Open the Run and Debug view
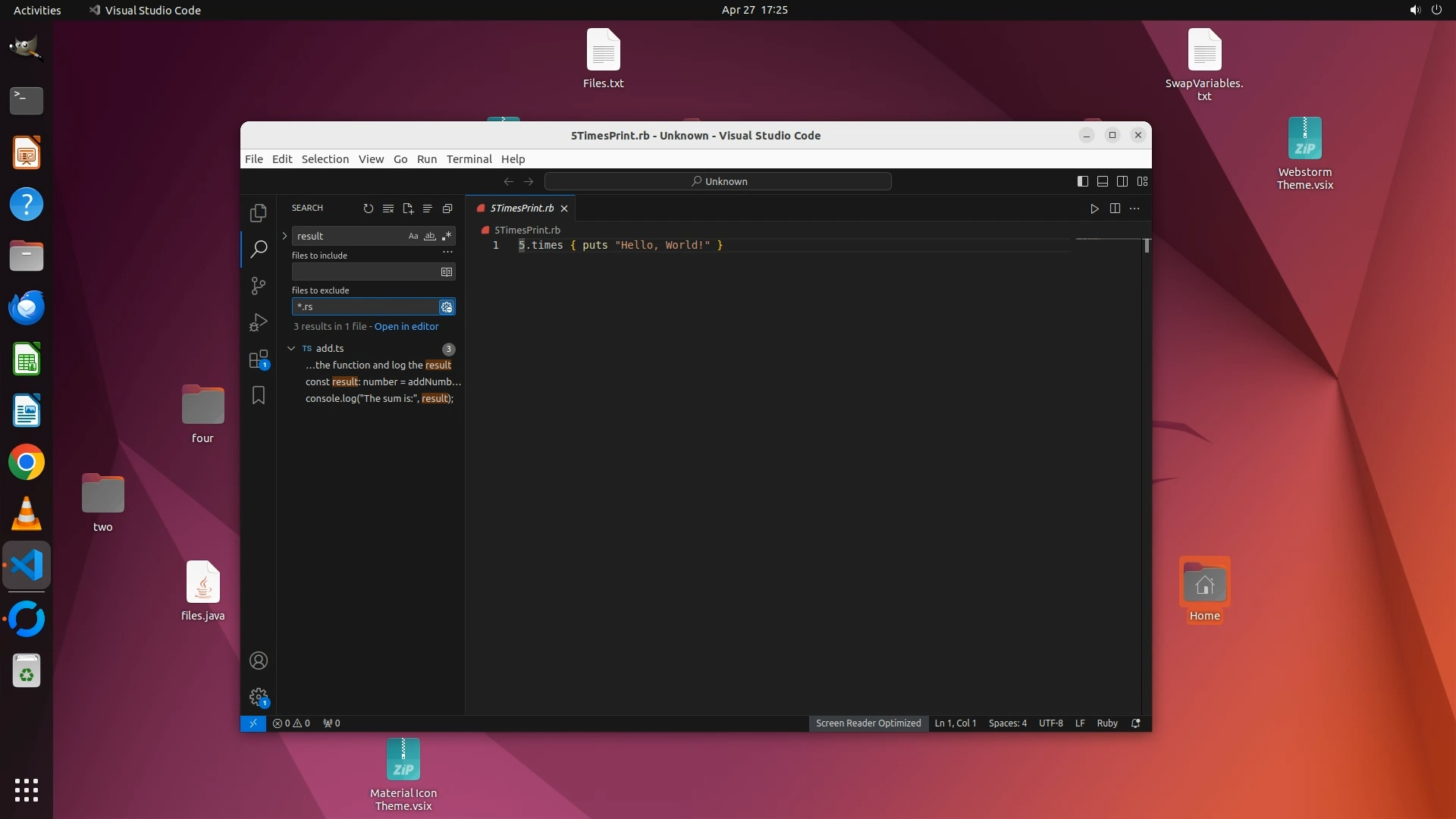This screenshot has width=1456, height=819. pyautogui.click(x=259, y=322)
